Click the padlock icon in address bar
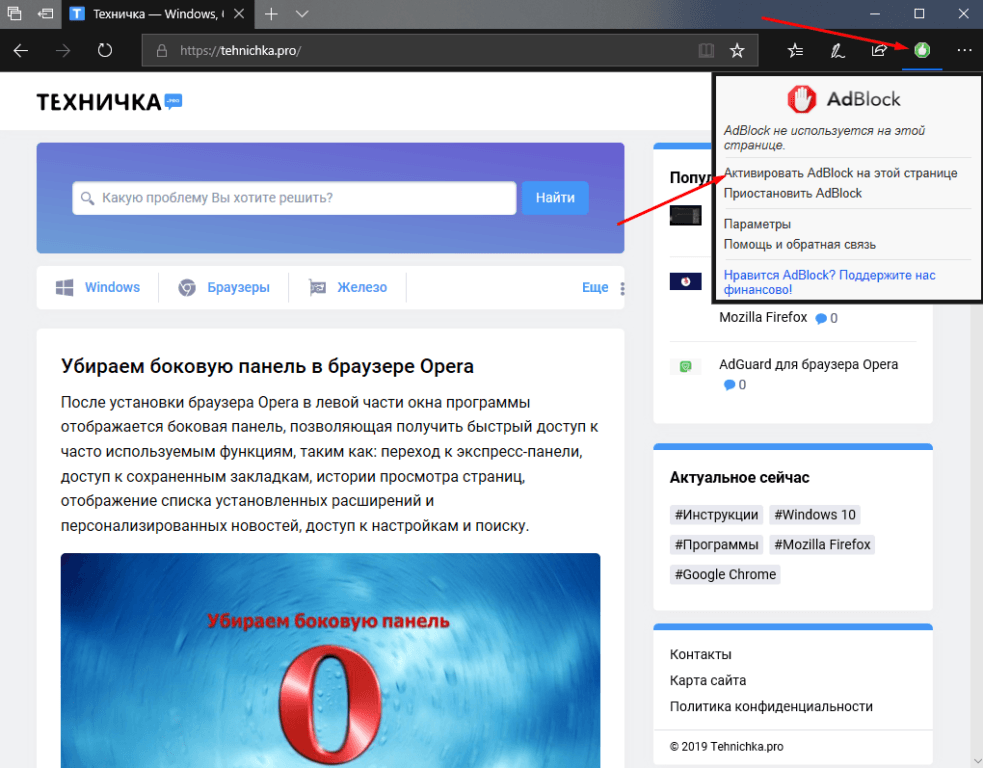The image size is (983, 768). (162, 51)
